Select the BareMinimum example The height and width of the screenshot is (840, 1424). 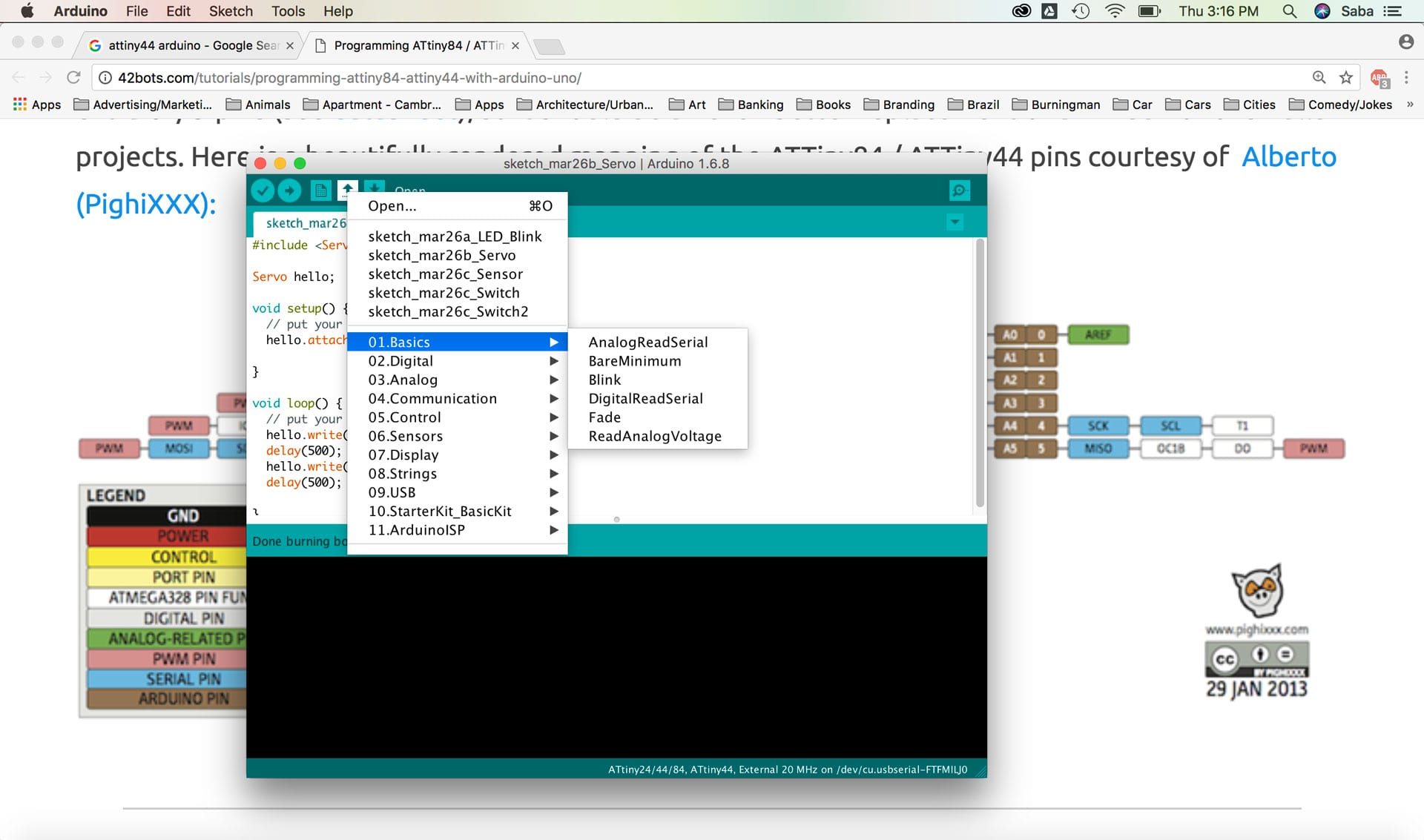pyautogui.click(x=658, y=361)
